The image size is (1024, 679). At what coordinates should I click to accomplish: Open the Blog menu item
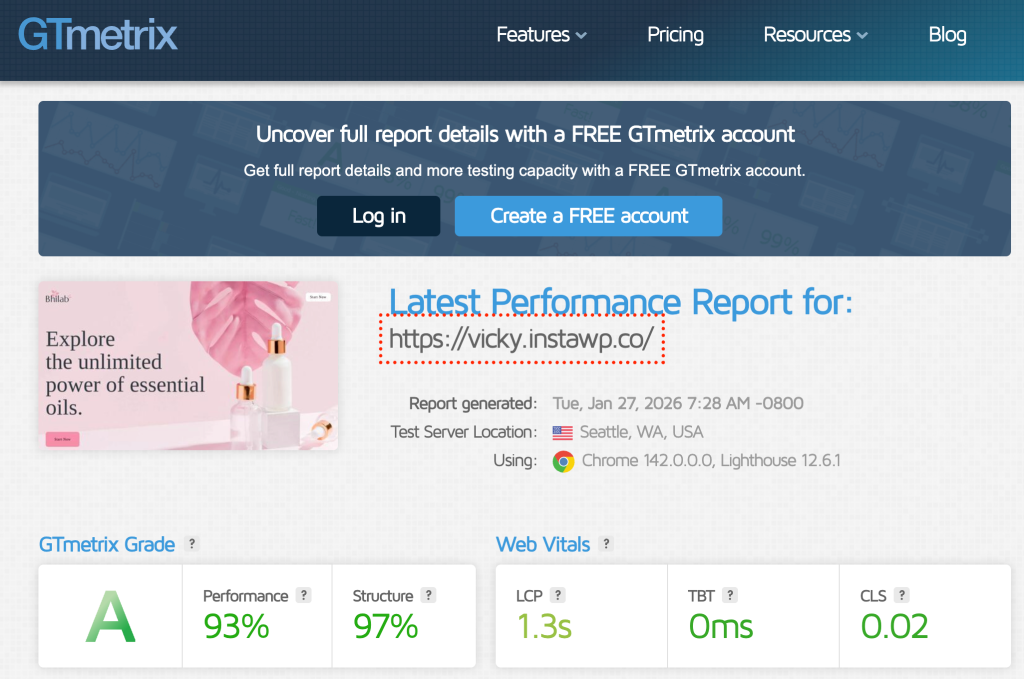click(x=947, y=34)
